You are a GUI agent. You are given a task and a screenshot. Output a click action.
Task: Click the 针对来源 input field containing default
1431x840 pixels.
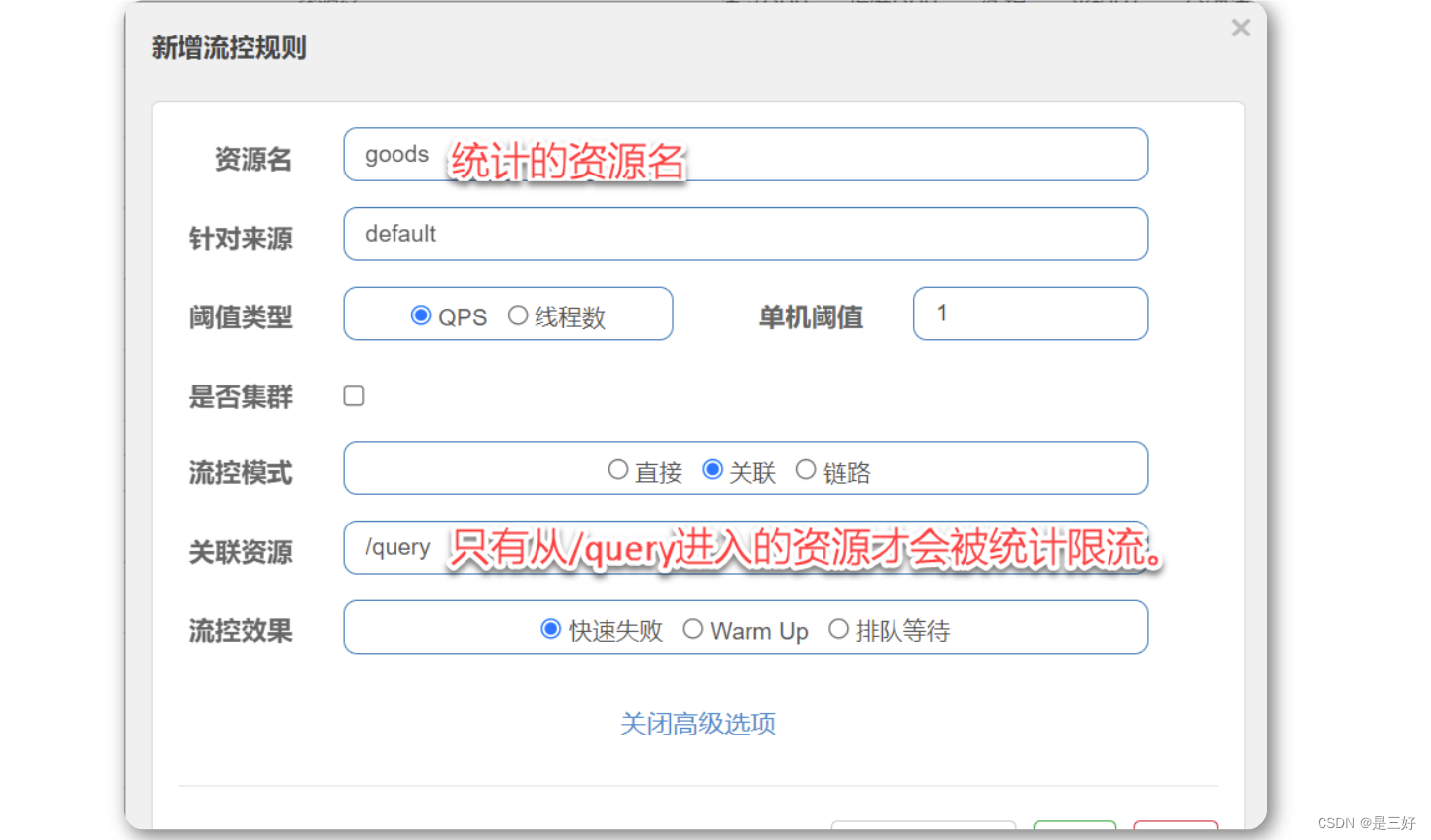click(746, 234)
